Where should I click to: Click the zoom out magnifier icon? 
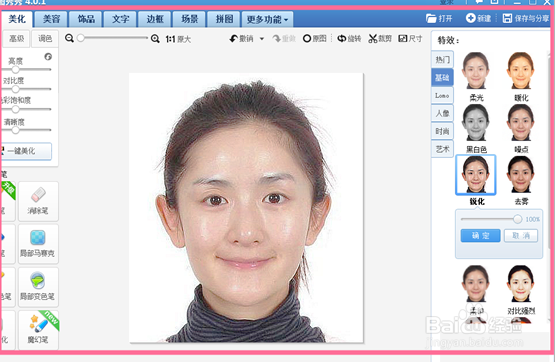click(69, 38)
